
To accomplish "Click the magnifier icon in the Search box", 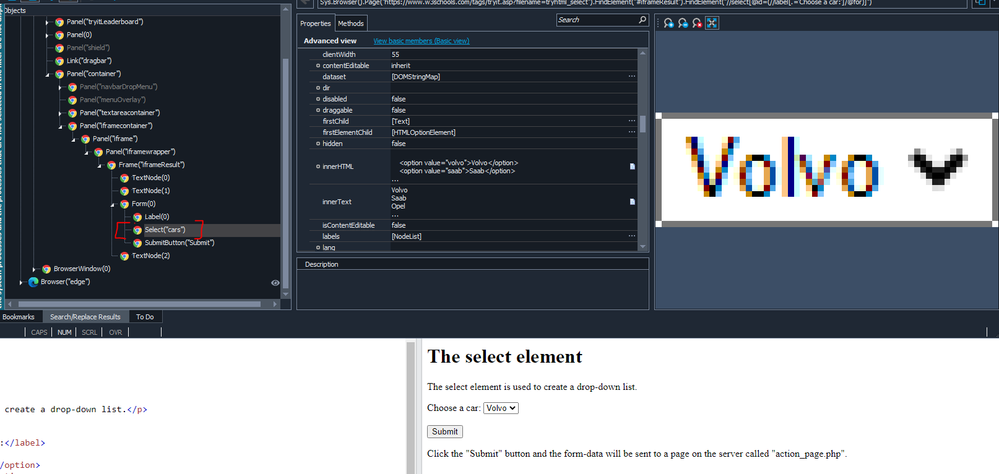I will pos(642,20).
